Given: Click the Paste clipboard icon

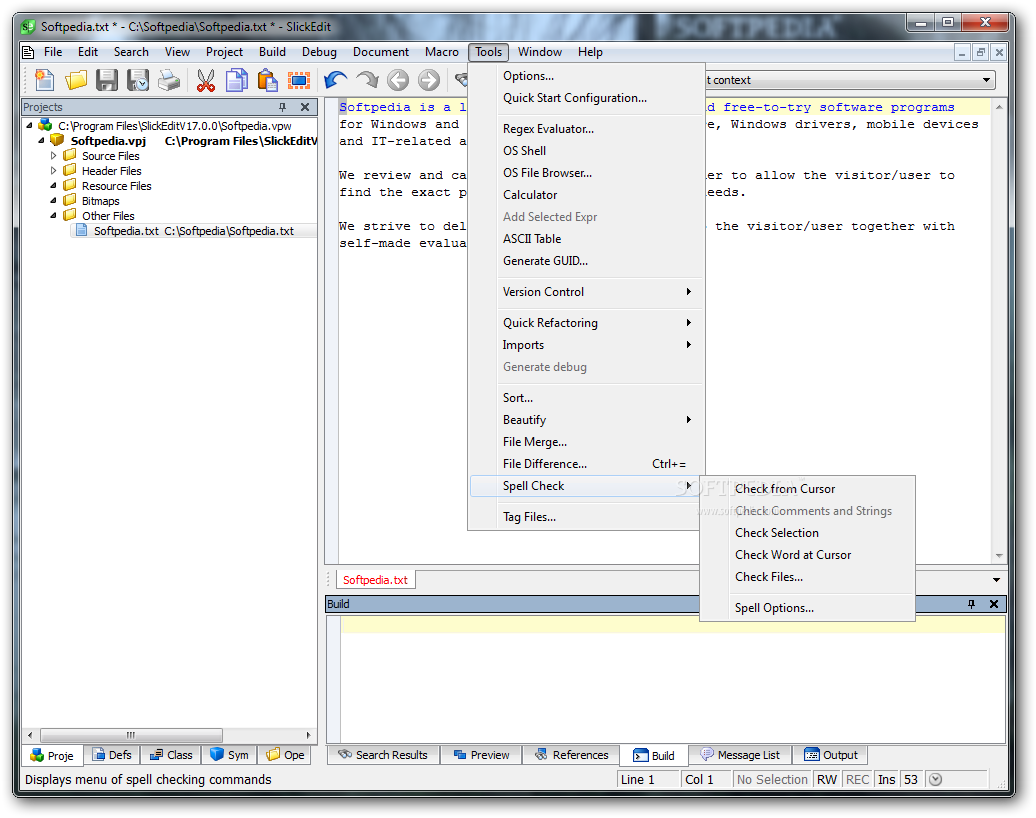Looking at the screenshot, I should [268, 80].
